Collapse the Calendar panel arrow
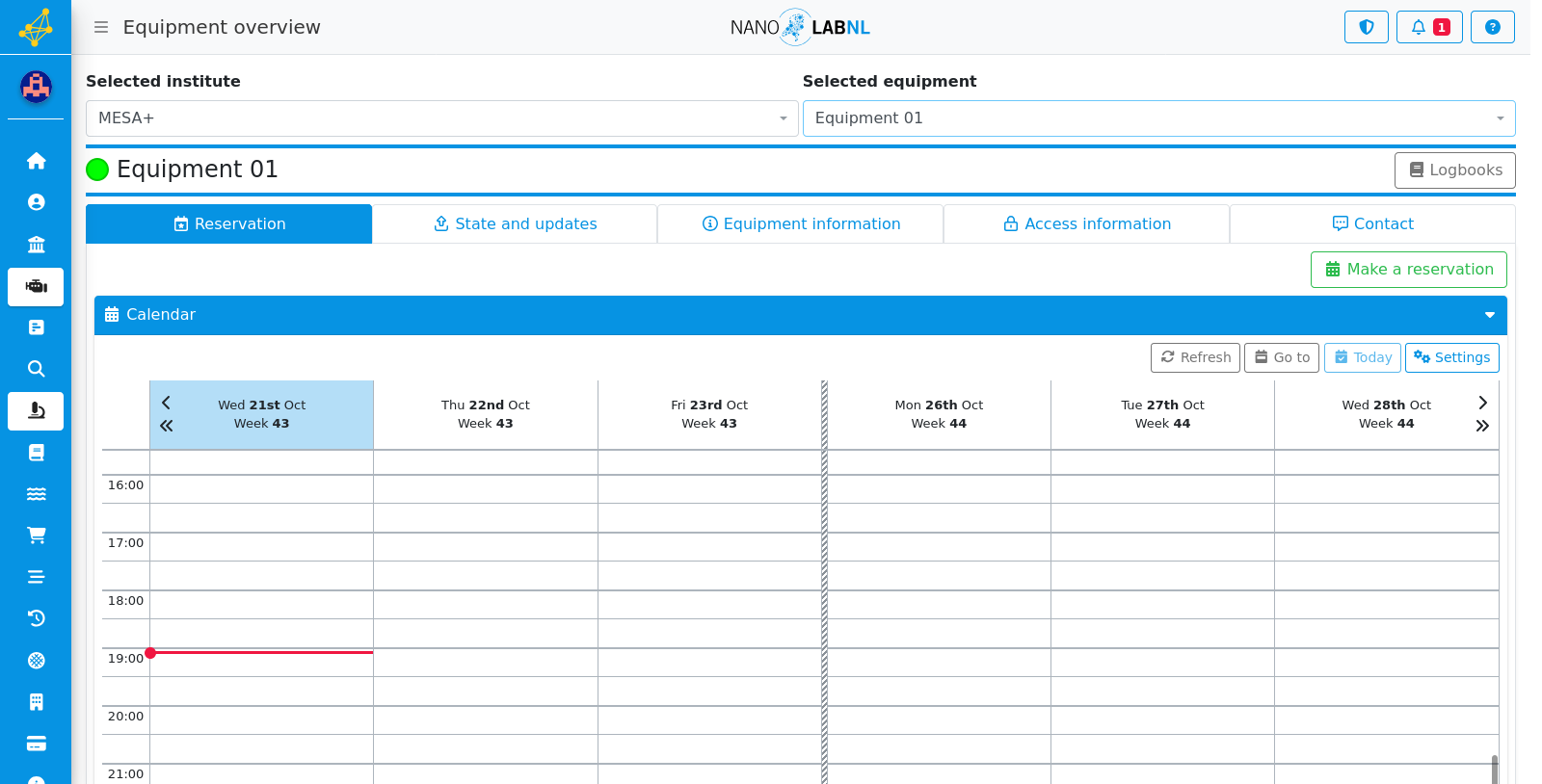Image resolution: width=1542 pixels, height=784 pixels. pyautogui.click(x=1489, y=315)
